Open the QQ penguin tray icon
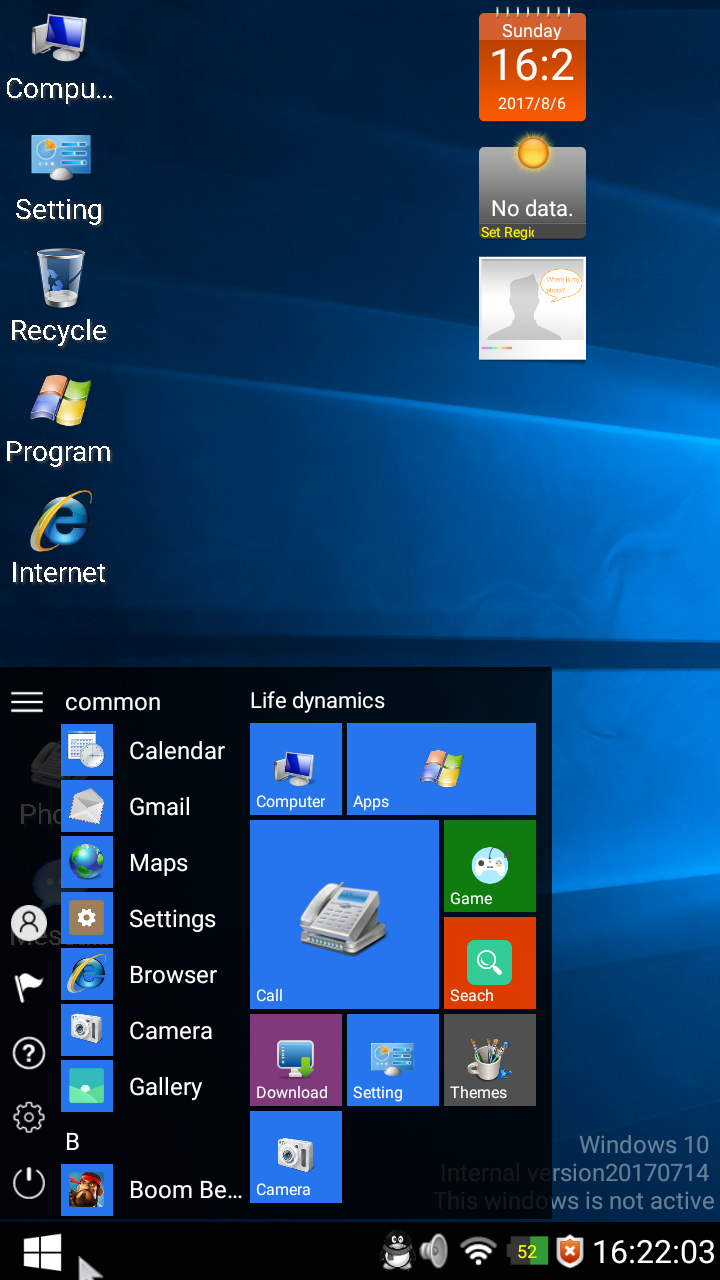The image size is (720, 1280). 398,1251
